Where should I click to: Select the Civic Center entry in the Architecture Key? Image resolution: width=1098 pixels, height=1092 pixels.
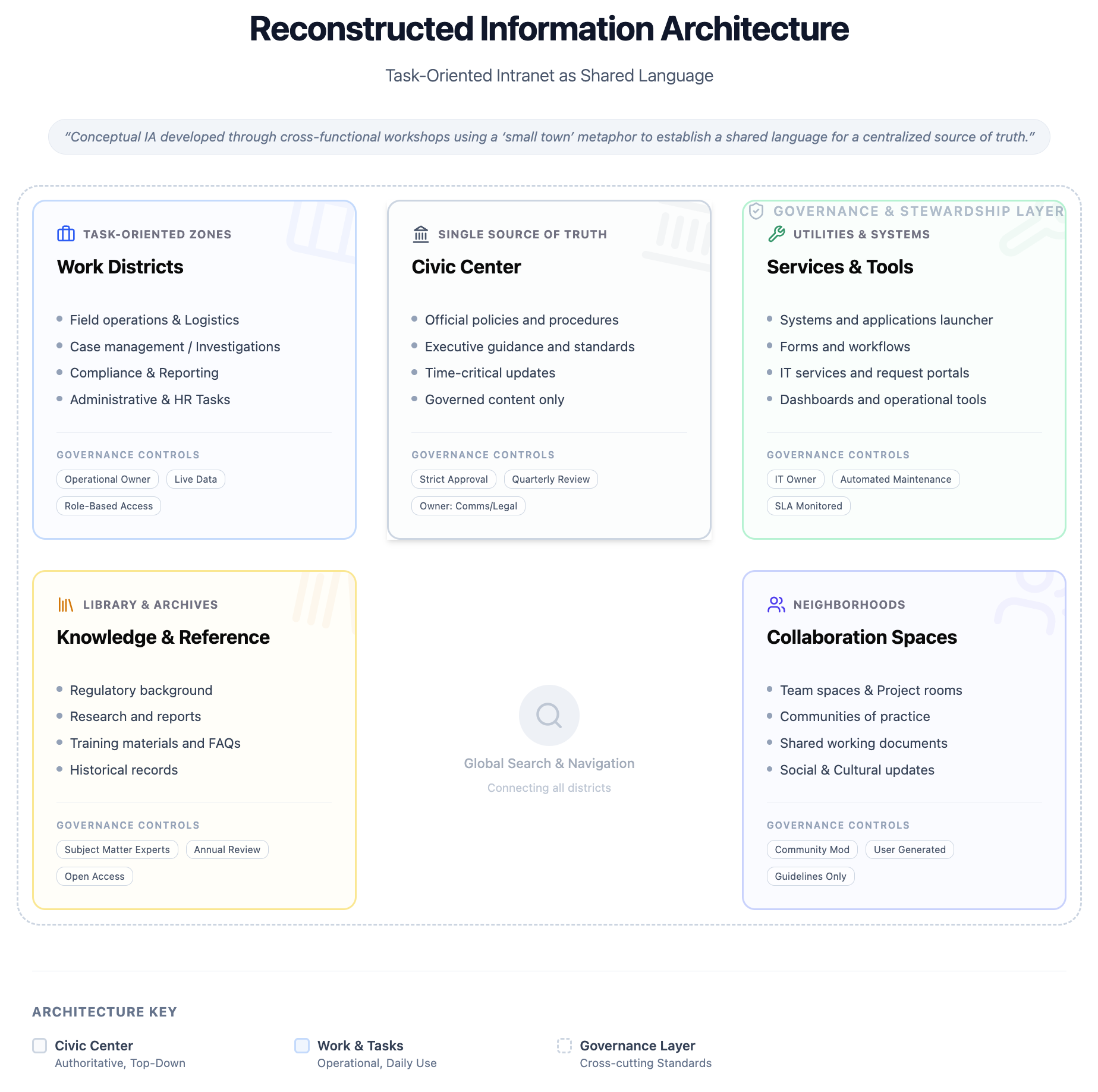[x=93, y=1046]
